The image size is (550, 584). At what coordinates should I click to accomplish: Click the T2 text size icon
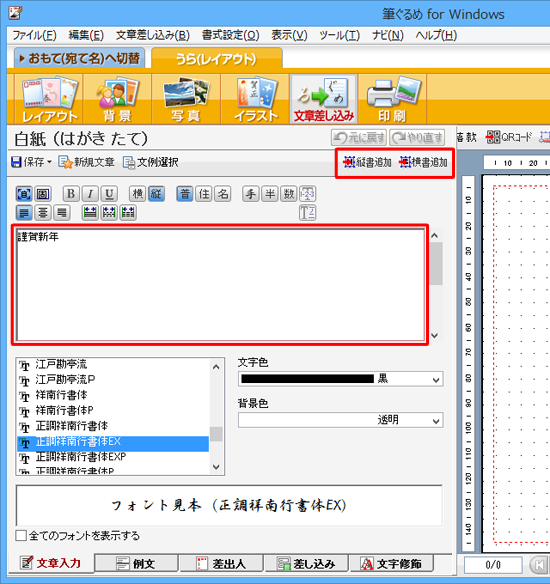[x=308, y=213]
